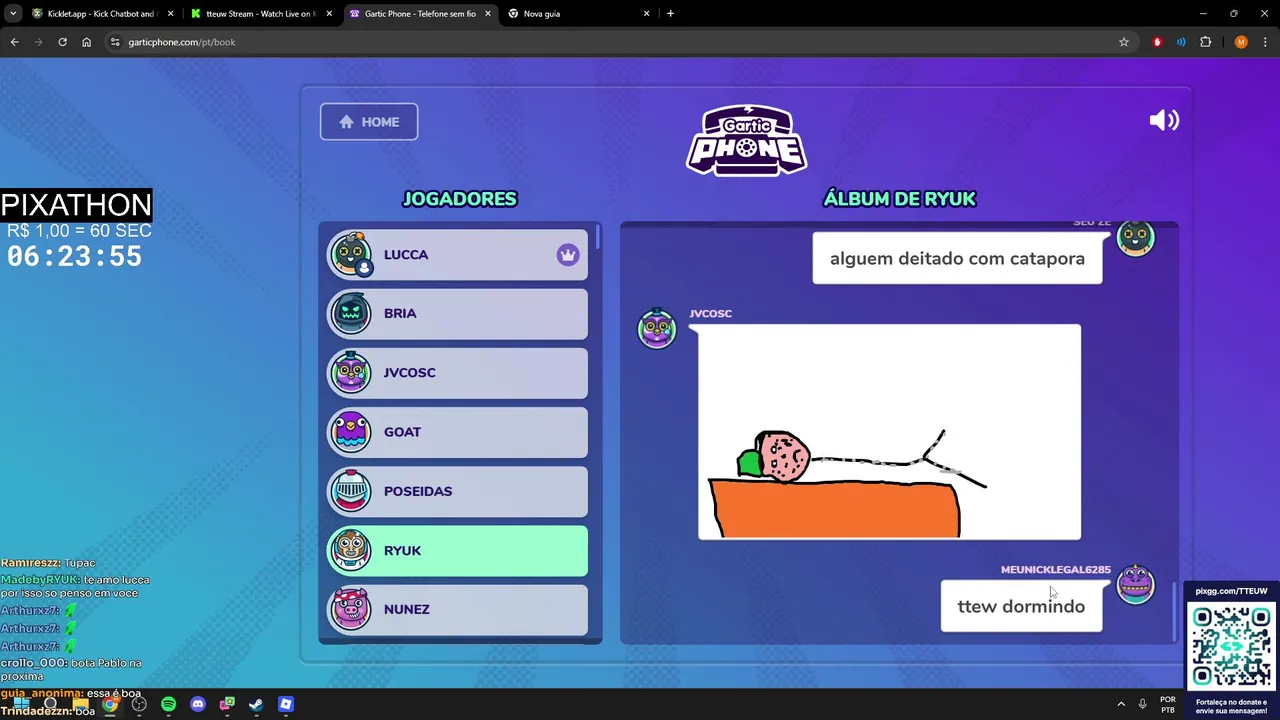This screenshot has width=1280, height=720.
Task: Click the ÁLBUM DE RYUK heading
Action: 899,199
